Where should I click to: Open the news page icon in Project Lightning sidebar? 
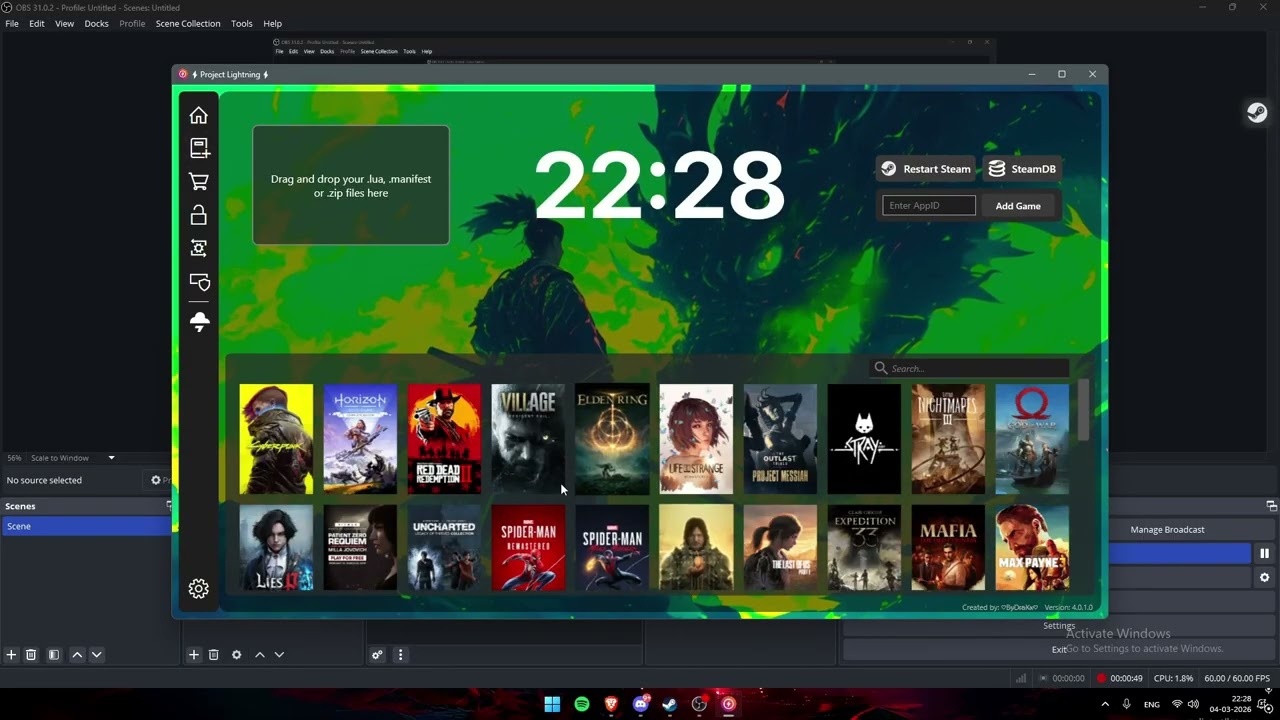(x=199, y=148)
